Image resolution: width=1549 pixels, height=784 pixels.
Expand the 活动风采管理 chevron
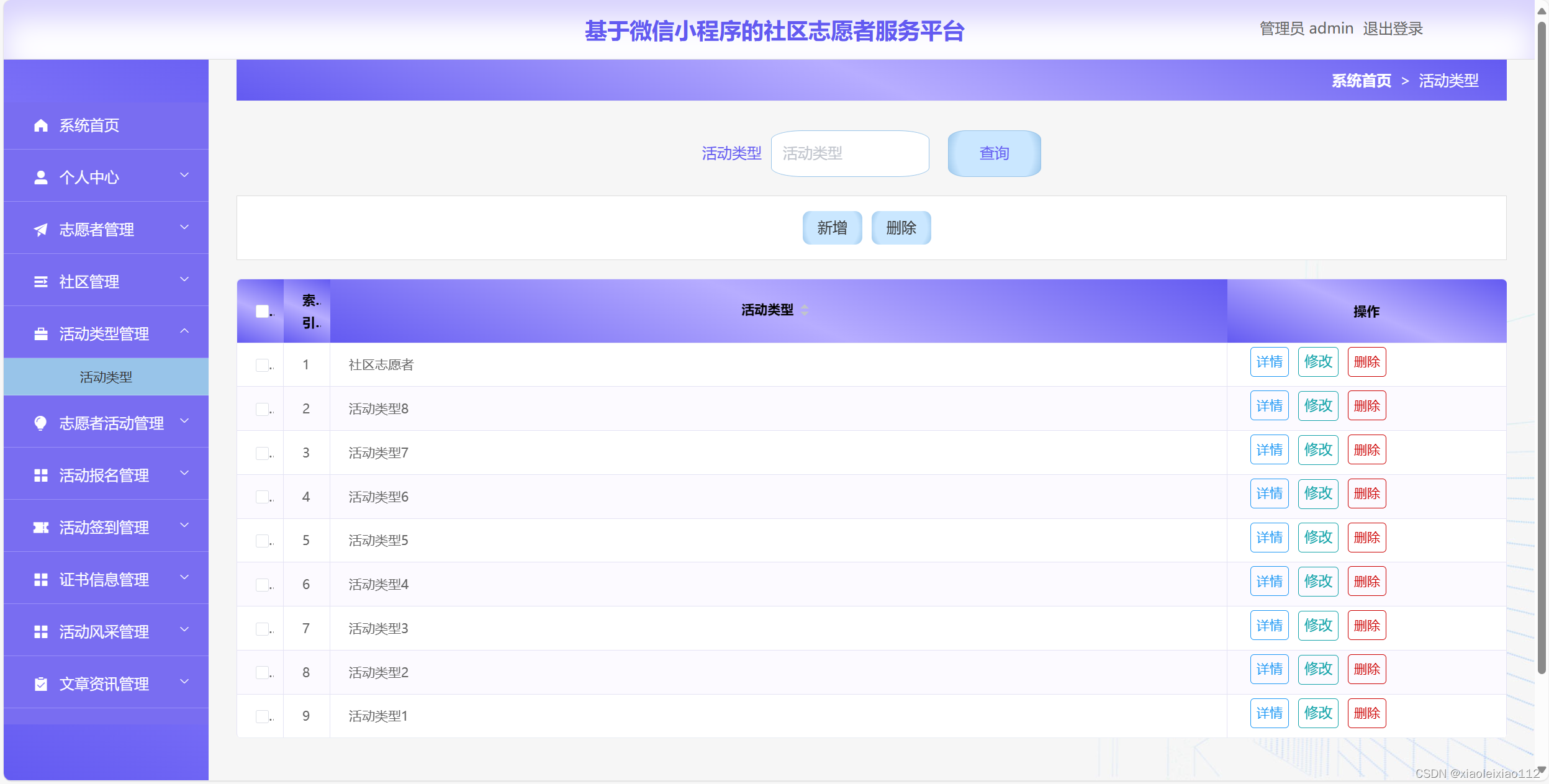pos(184,630)
